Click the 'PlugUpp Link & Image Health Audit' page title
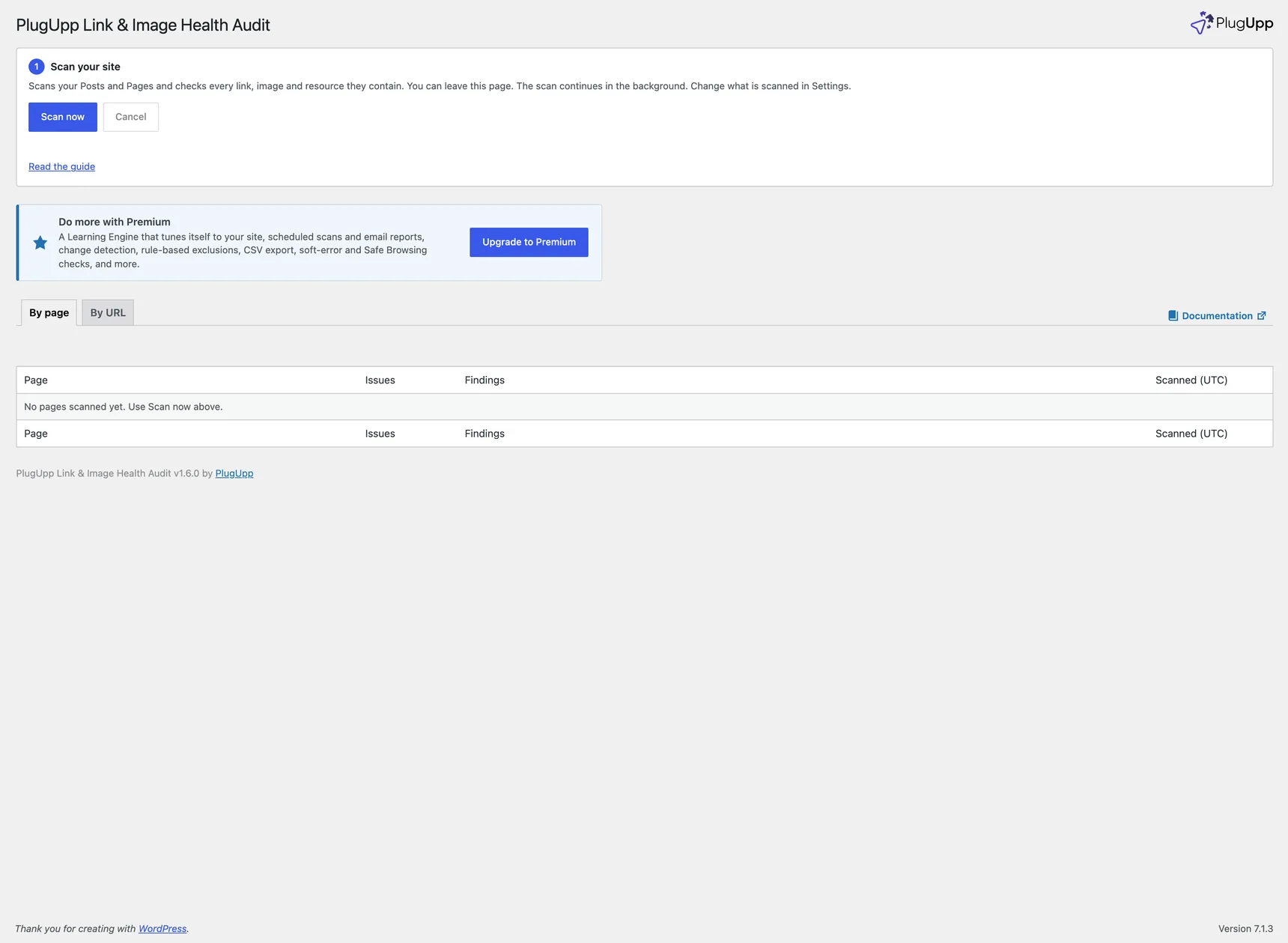Screen dimensions: 1288x943 143,25
